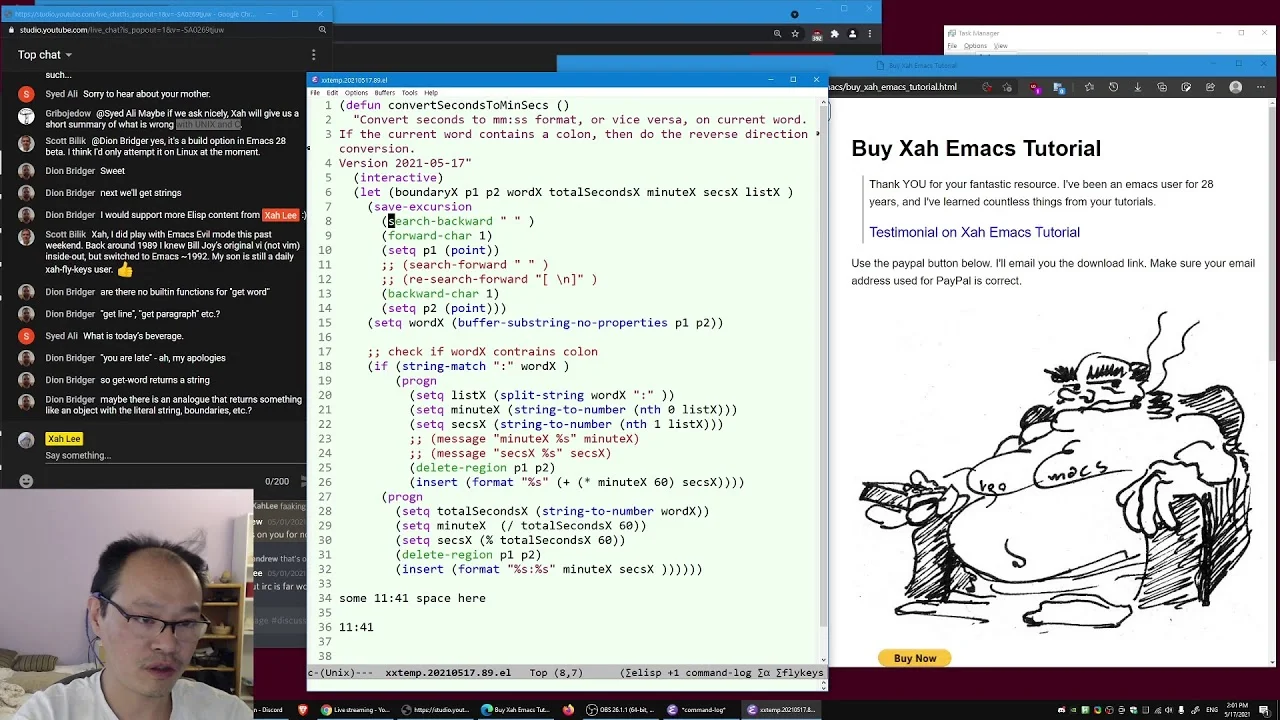Open the Emacs Tools menu

(409, 93)
